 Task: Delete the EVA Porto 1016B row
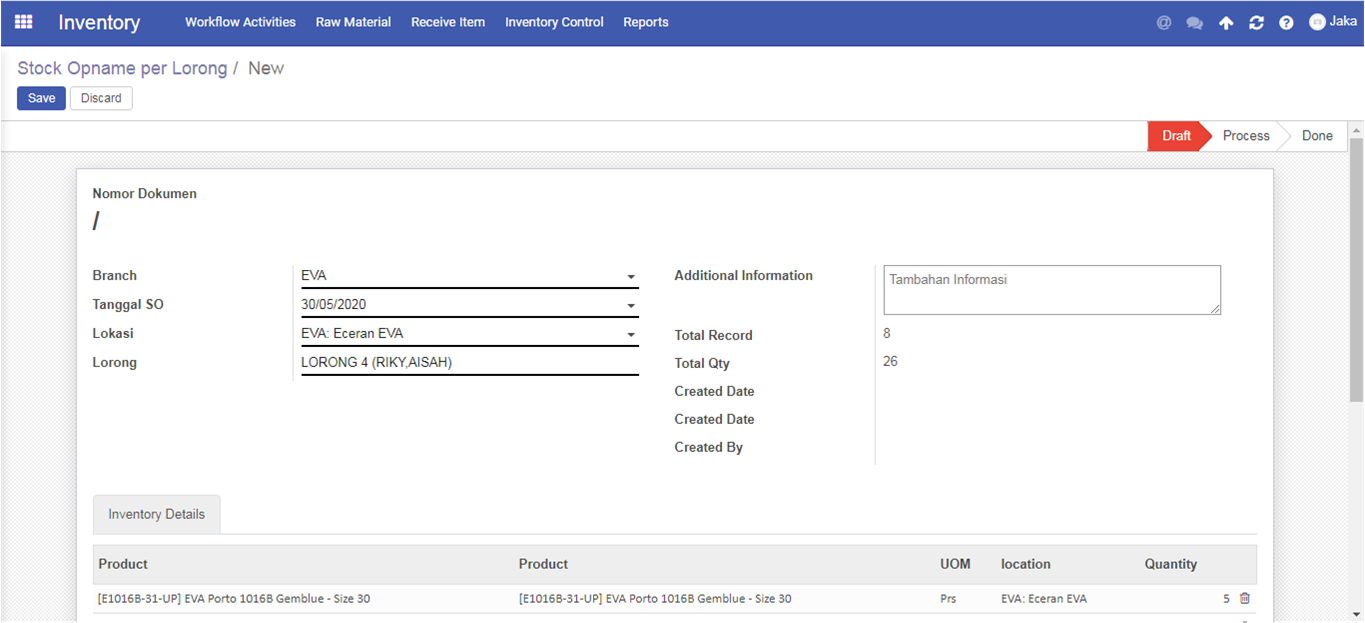[x=1245, y=598]
